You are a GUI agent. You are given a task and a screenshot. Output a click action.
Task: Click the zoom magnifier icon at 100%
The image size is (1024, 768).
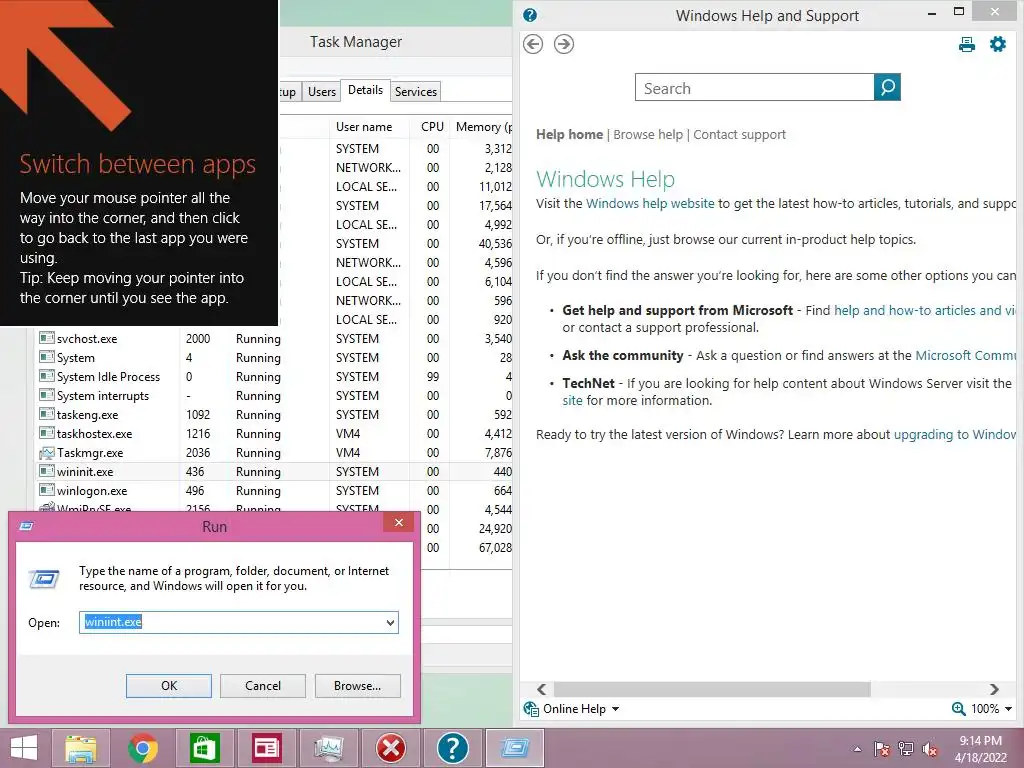(959, 709)
